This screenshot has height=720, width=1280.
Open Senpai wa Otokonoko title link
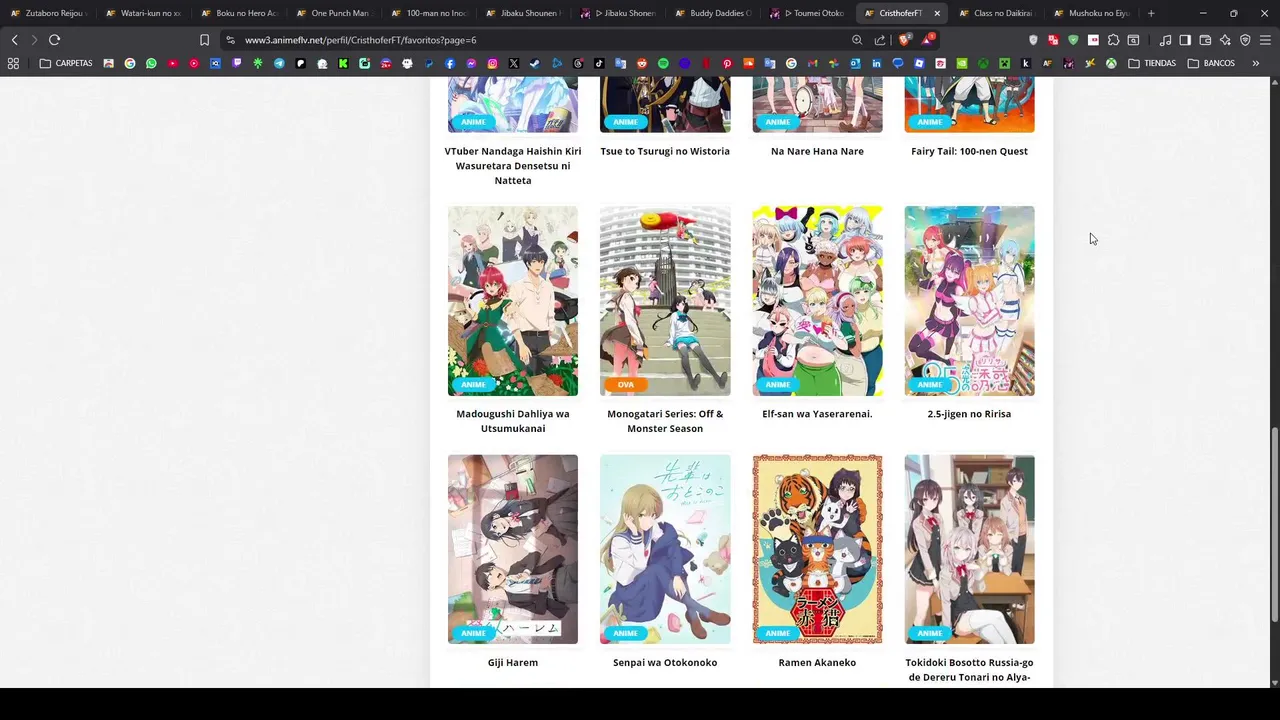pos(665,662)
